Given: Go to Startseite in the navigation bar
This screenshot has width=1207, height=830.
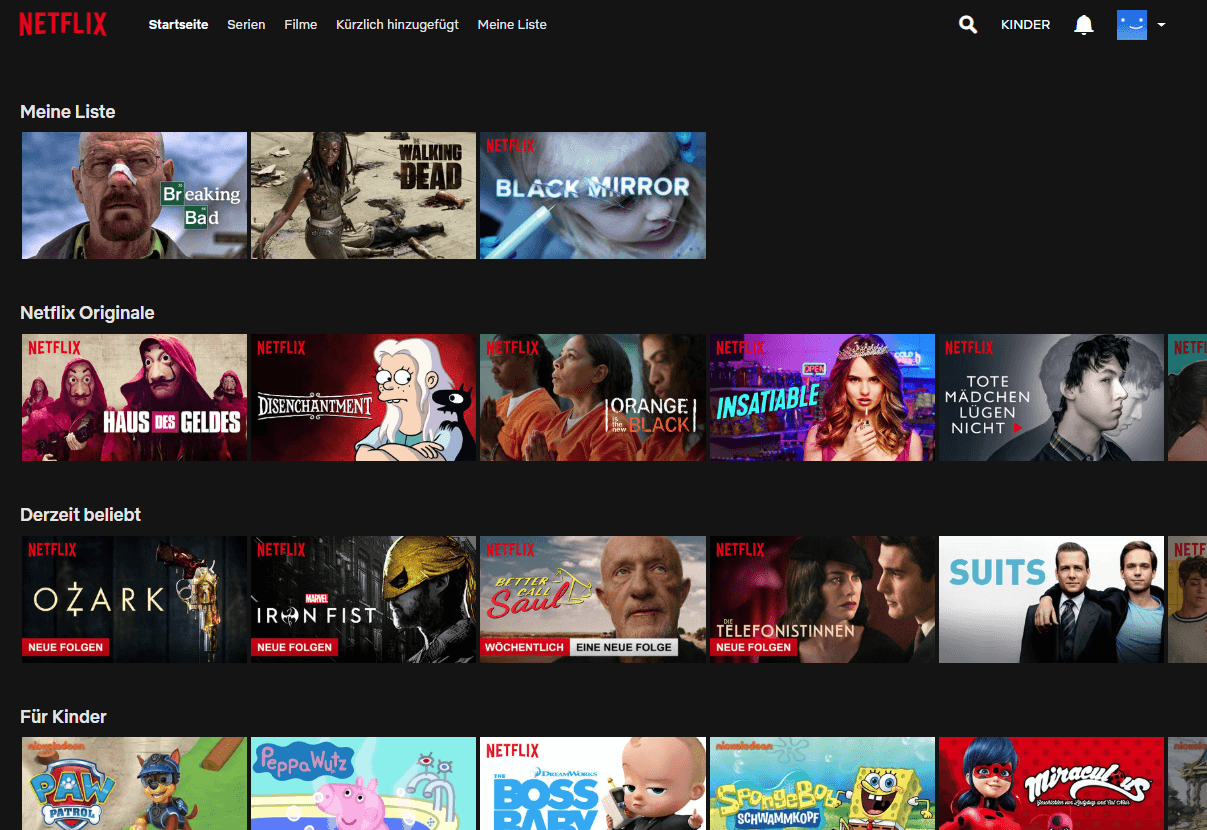Looking at the screenshot, I should [x=178, y=25].
